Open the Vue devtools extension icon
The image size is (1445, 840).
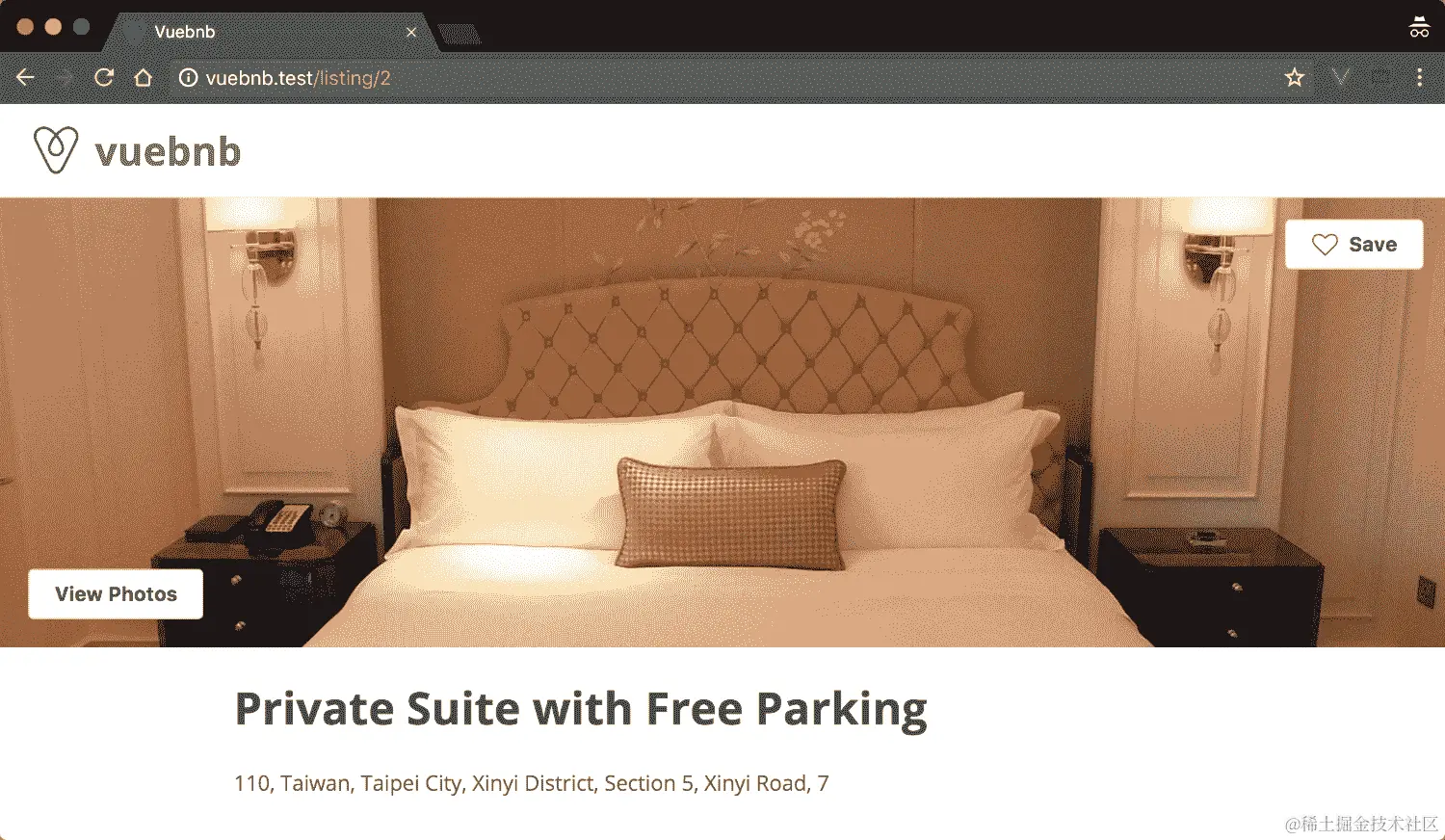(x=1340, y=77)
